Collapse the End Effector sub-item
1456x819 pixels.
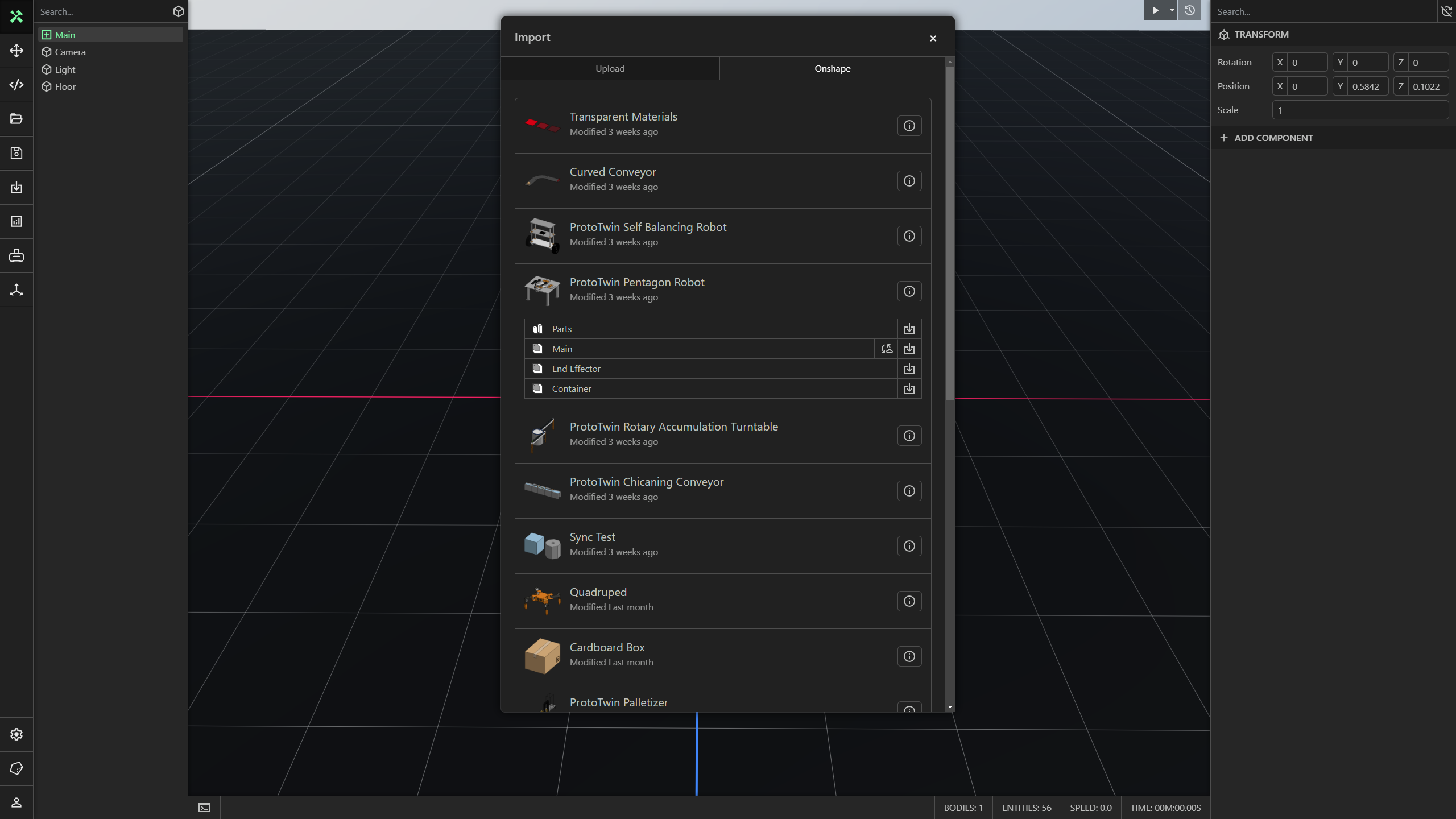click(x=576, y=368)
